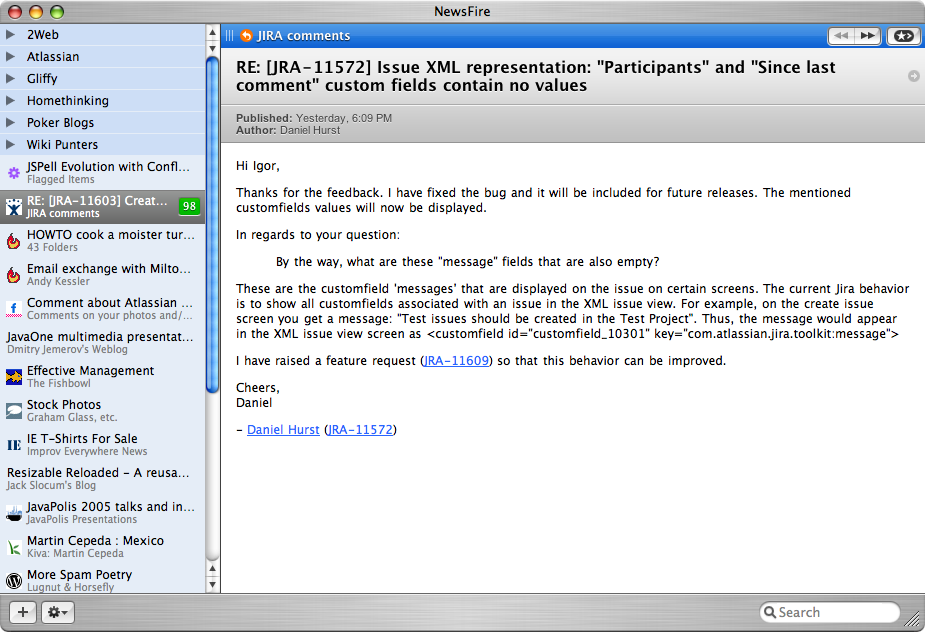
Task: Select RE: [JRA-11603] Creat... item
Action: [103, 207]
